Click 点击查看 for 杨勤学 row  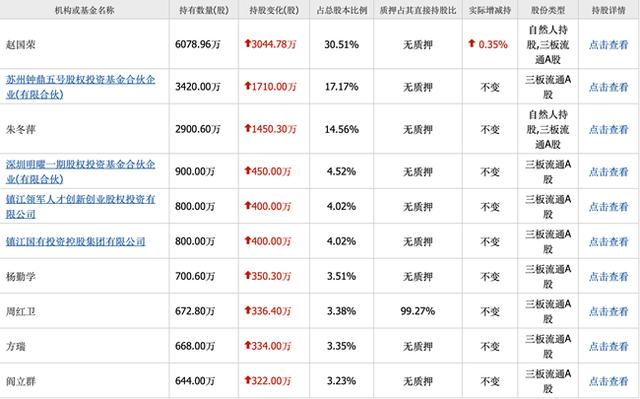(x=609, y=277)
